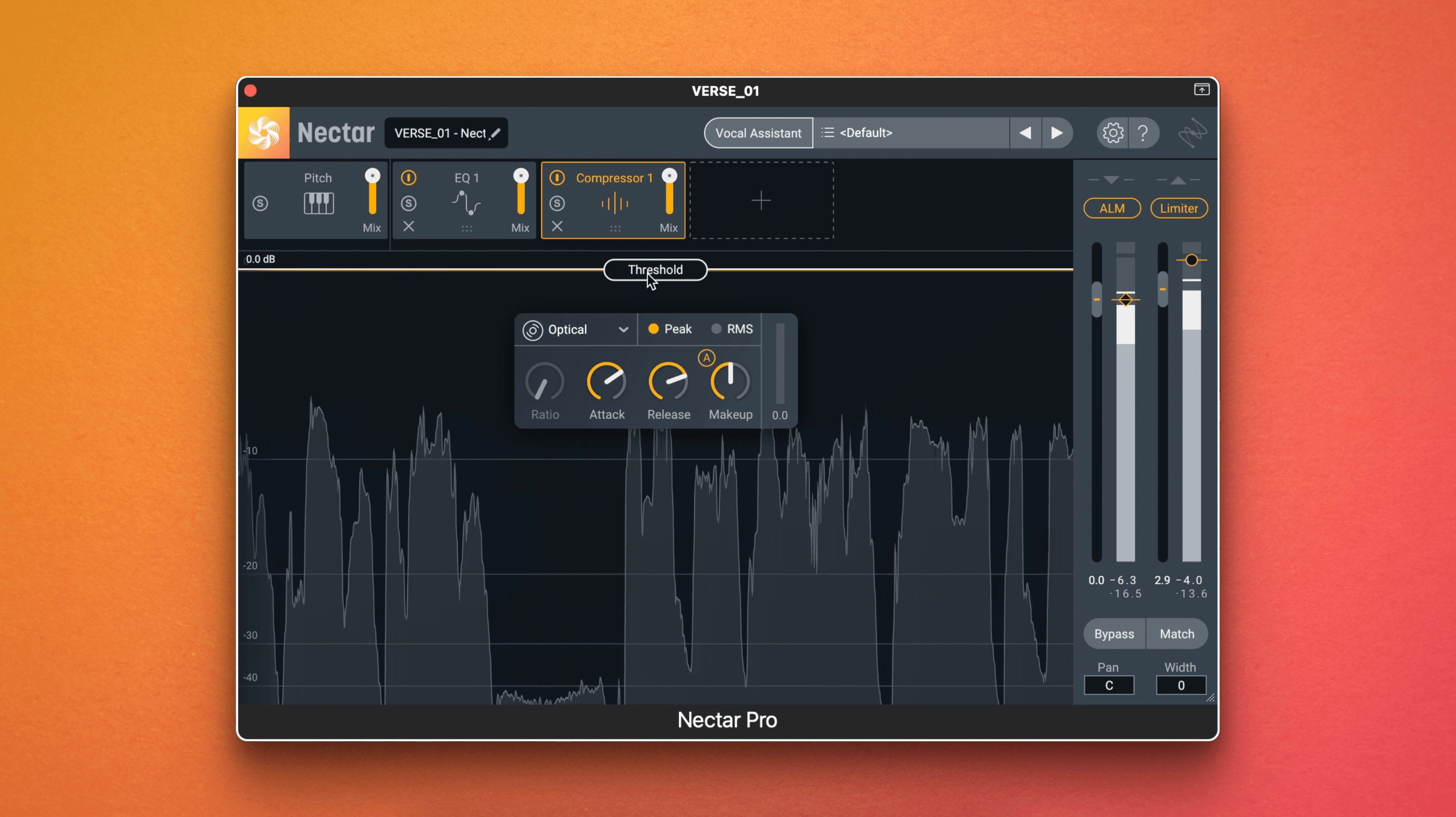This screenshot has height=817, width=1456.
Task: Click the Release knob
Action: (x=668, y=382)
